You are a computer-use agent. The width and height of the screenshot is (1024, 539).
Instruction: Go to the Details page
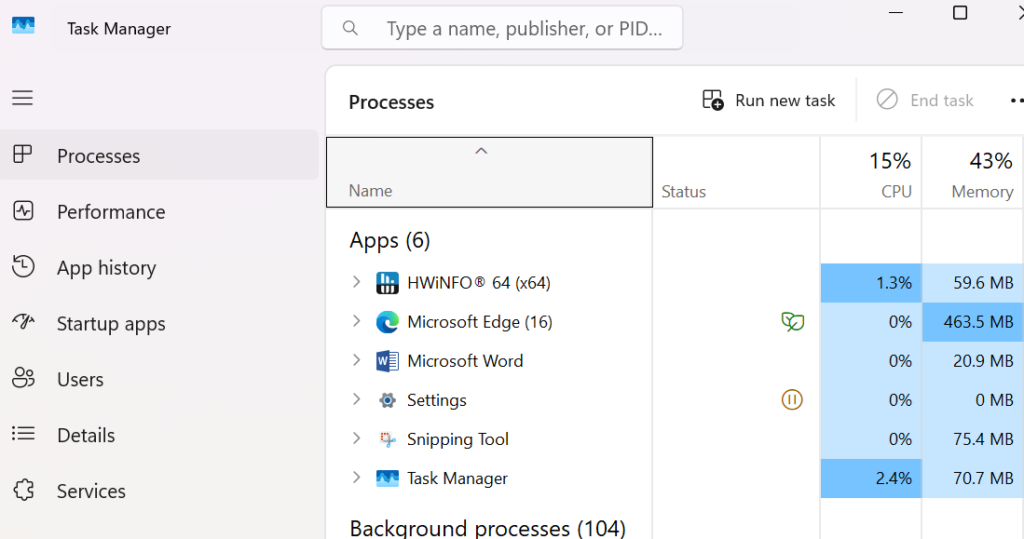click(x=159, y=435)
